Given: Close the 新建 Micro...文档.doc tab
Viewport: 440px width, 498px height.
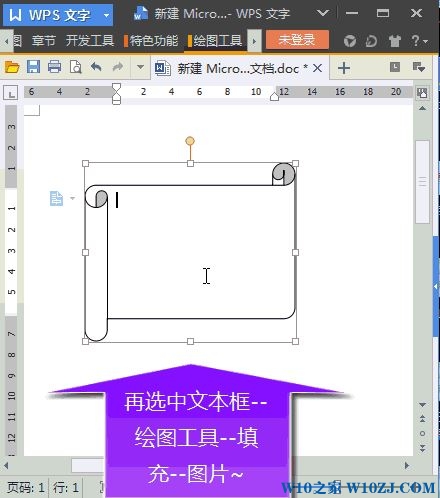Looking at the screenshot, I should [x=318, y=69].
